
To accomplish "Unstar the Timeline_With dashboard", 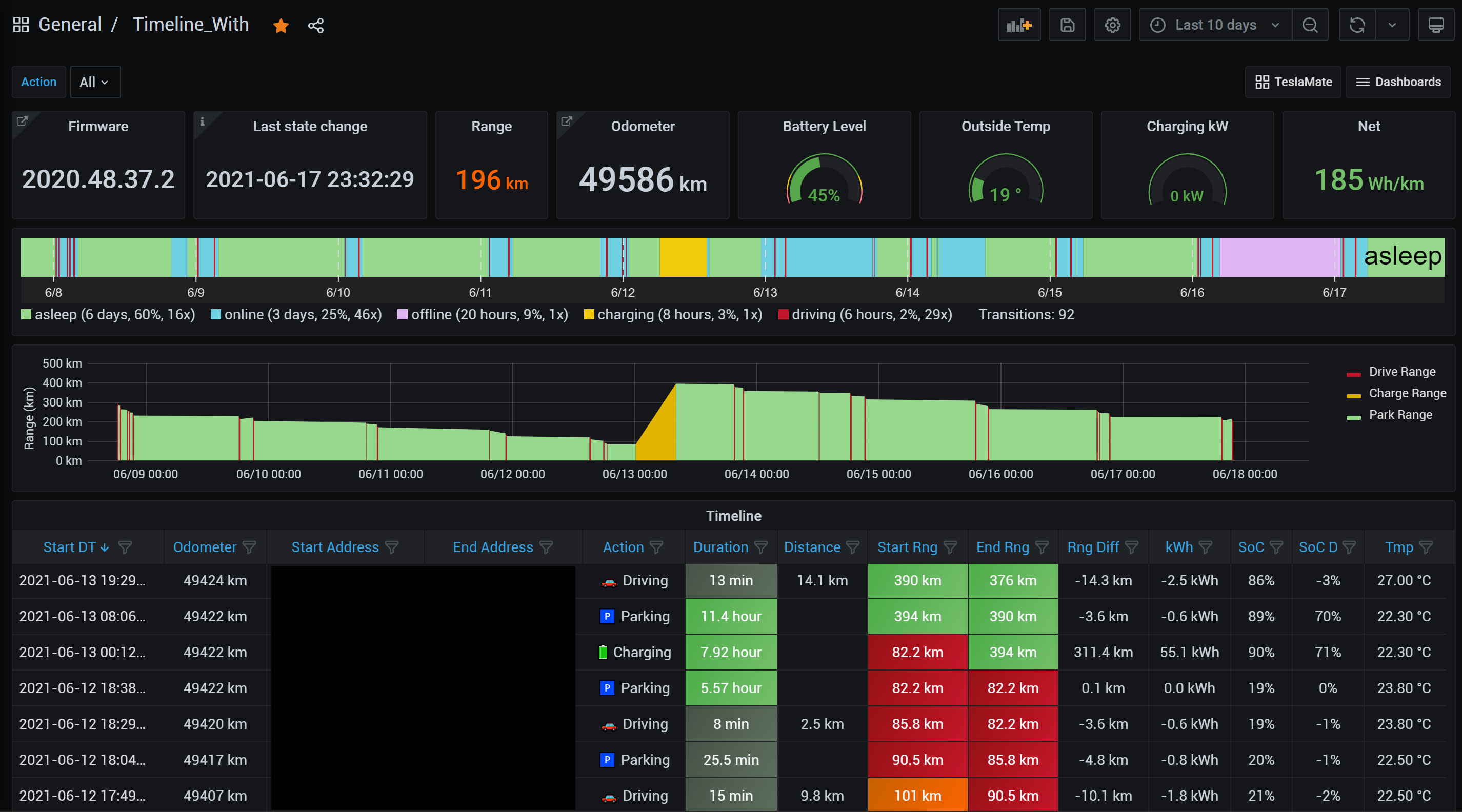I will (x=281, y=26).
